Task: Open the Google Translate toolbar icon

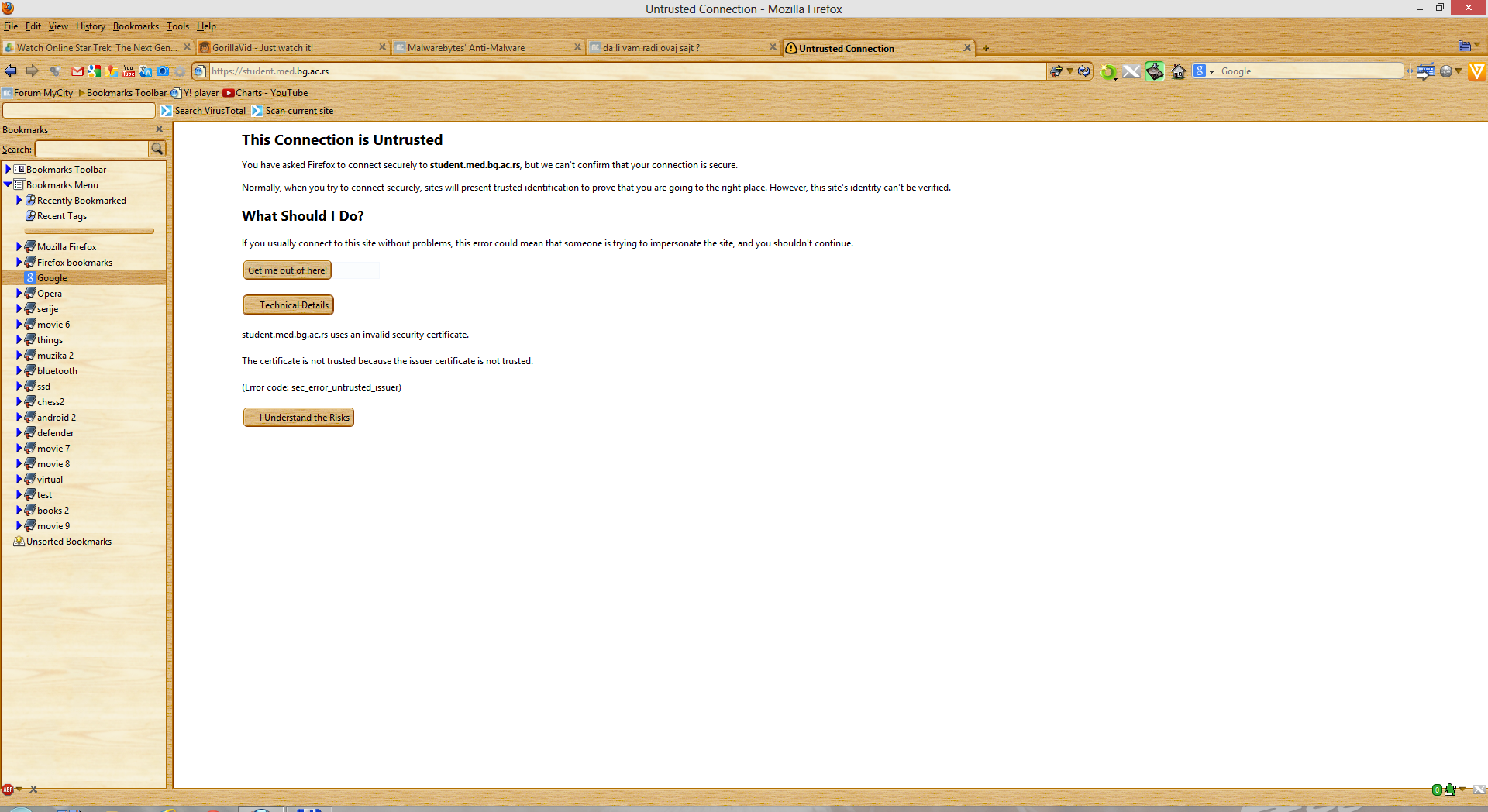Action: (146, 71)
